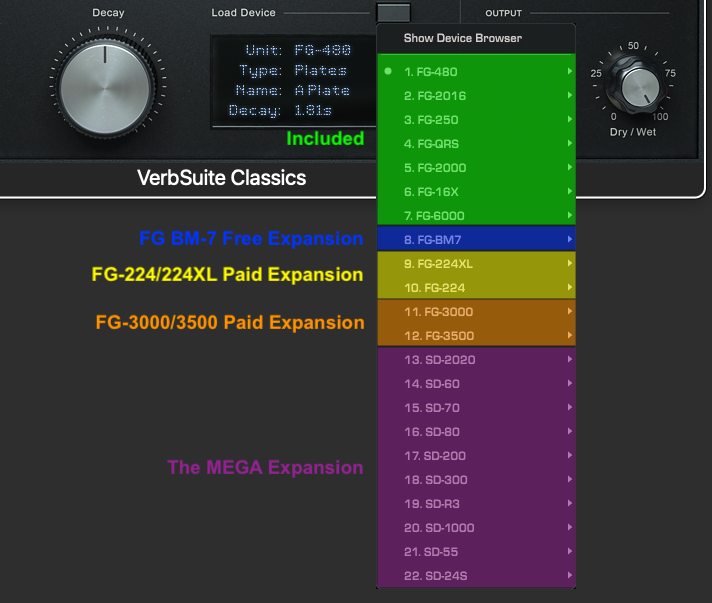Screen dimensions: 712x603
Task: Choose 10. FG-224 device
Action: (476, 288)
